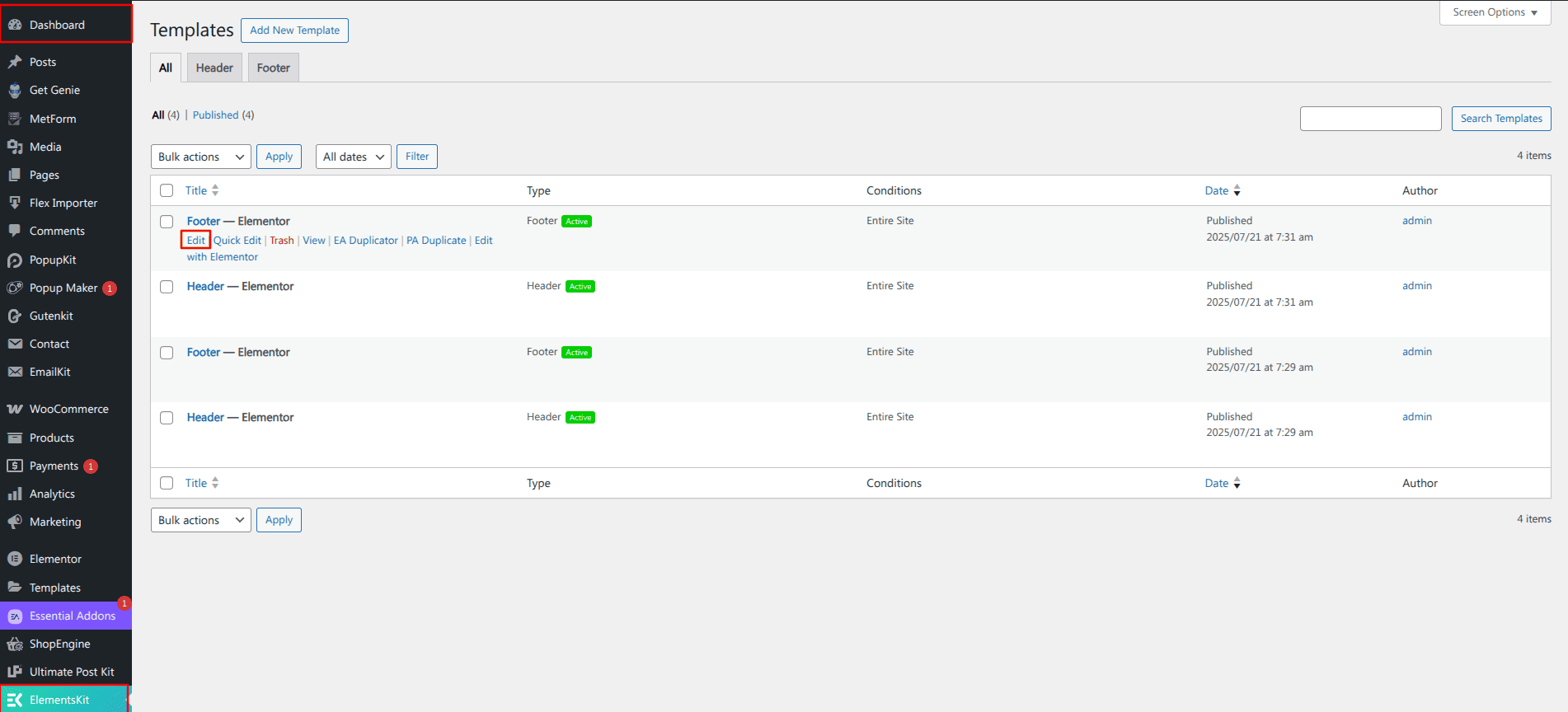The image size is (1568, 712).
Task: Click Edit link under first Footer template
Action: 195,241
